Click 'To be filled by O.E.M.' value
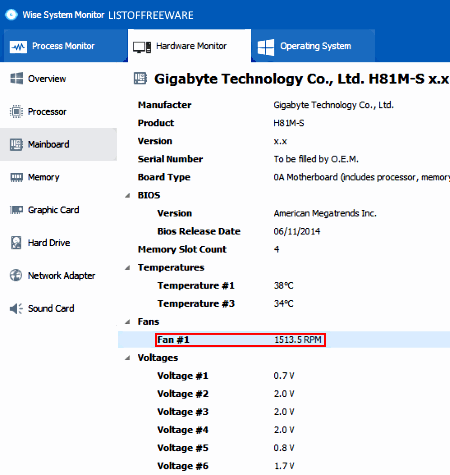 316,159
